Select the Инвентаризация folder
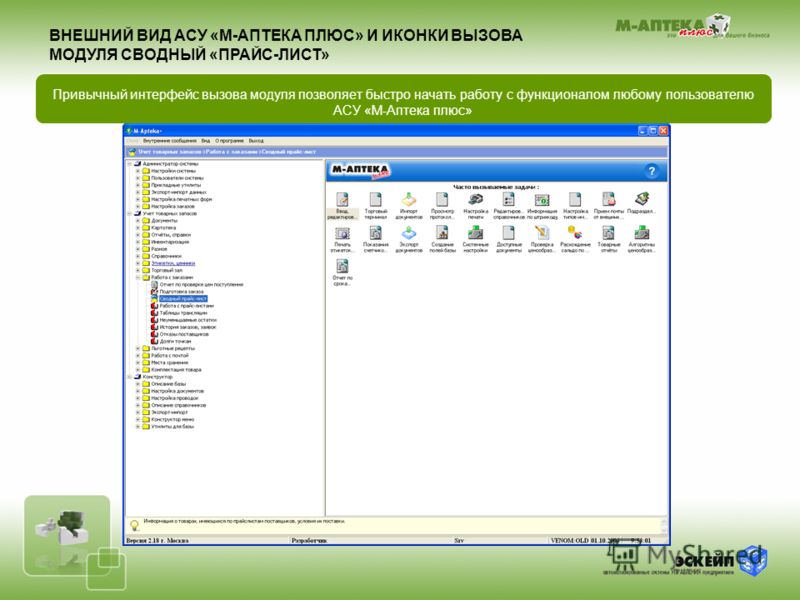Image resolution: width=800 pixels, height=600 pixels. [x=170, y=242]
